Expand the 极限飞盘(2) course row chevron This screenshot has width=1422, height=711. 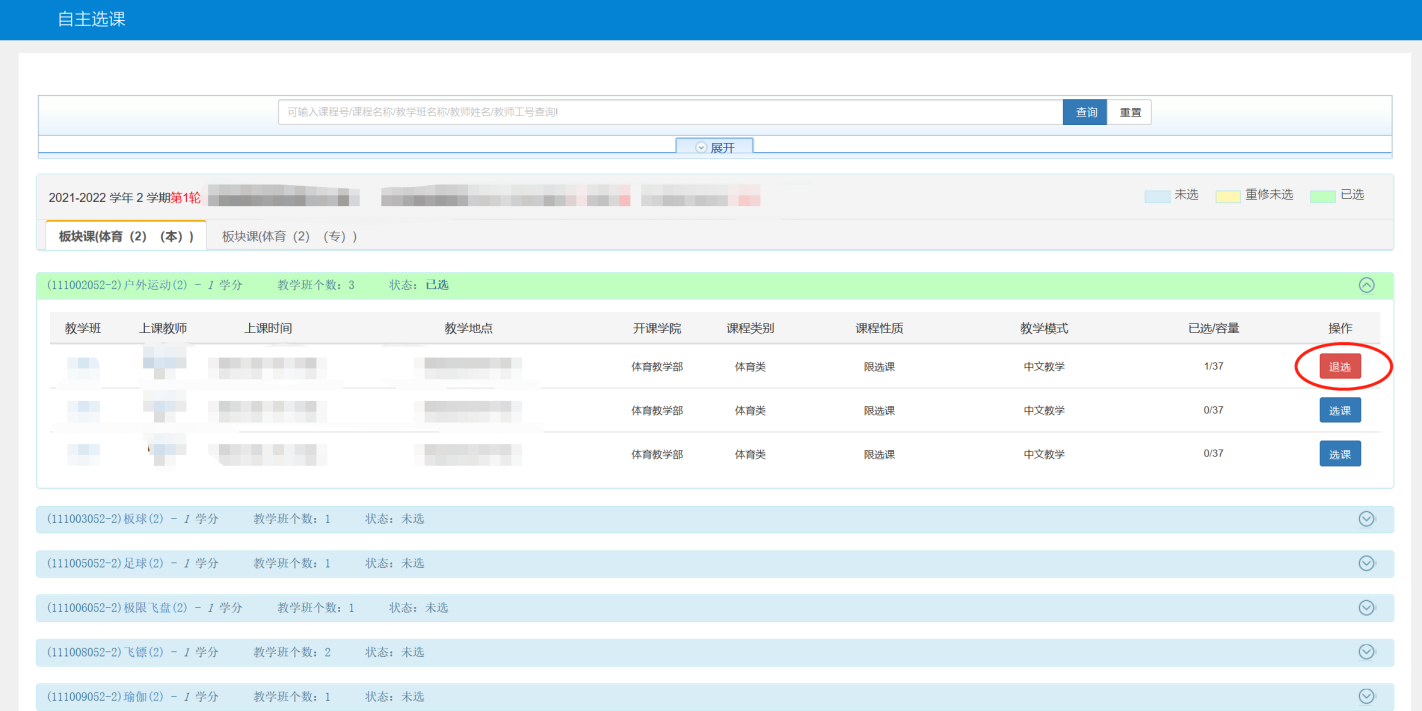coord(1366,607)
